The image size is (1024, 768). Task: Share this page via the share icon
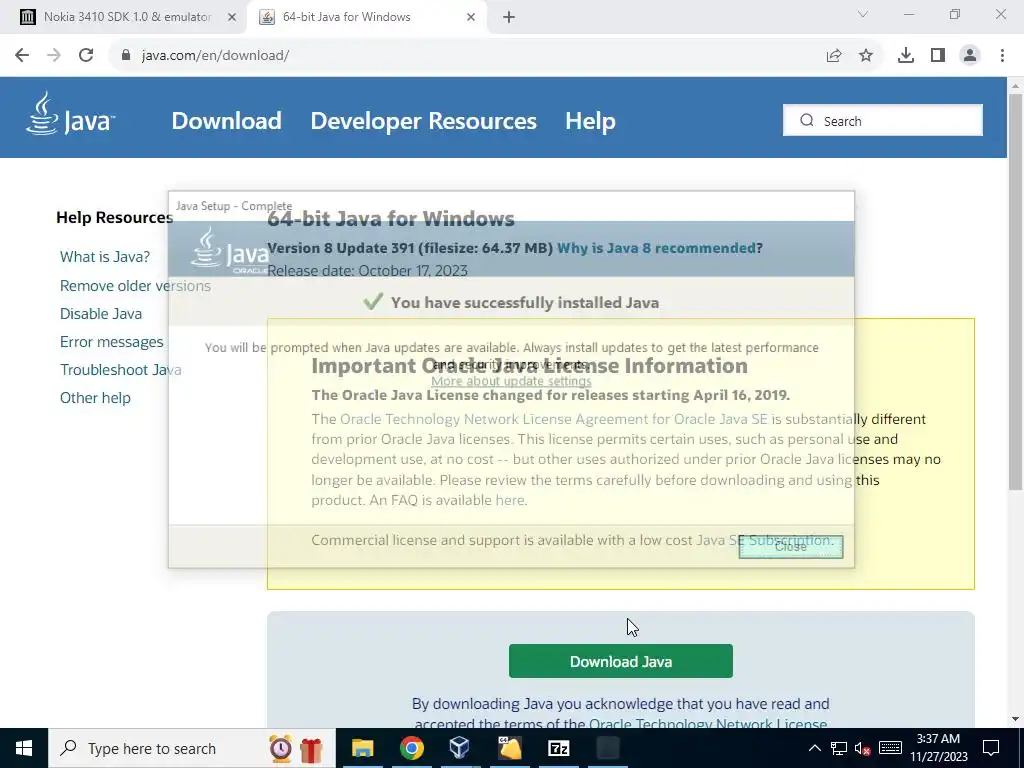(x=834, y=56)
